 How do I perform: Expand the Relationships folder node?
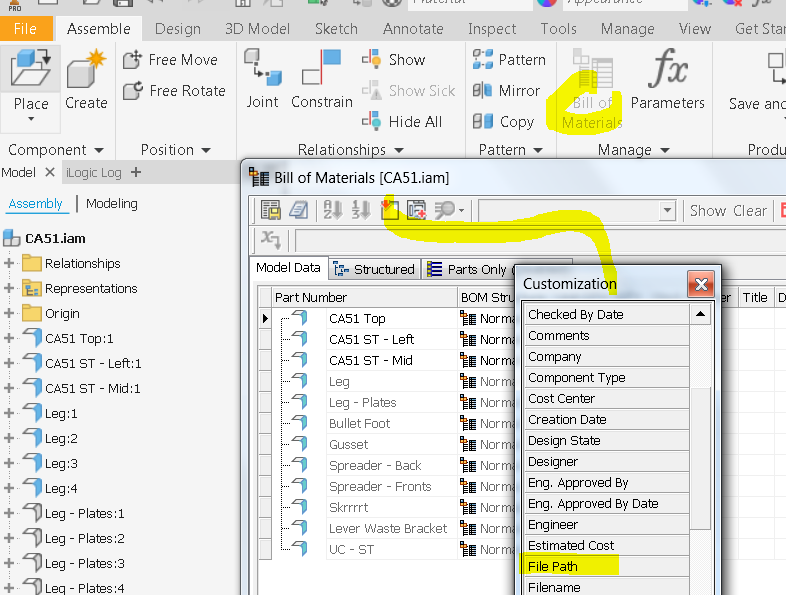[9, 263]
